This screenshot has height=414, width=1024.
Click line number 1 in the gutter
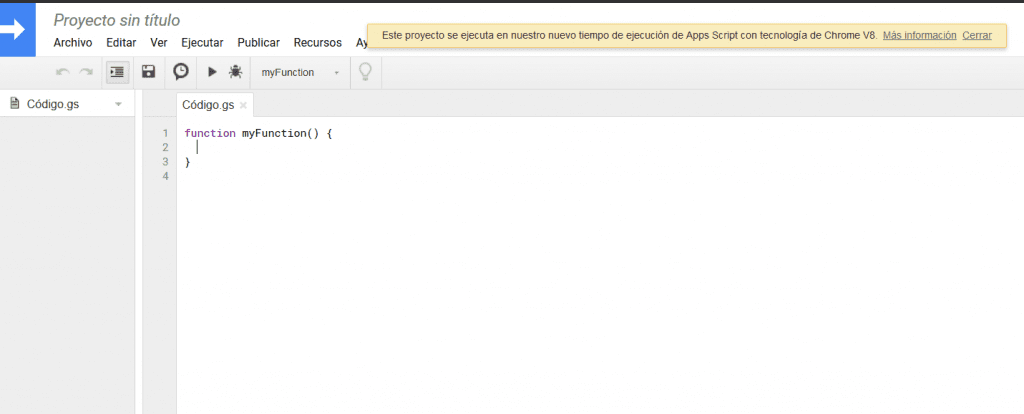(x=165, y=133)
